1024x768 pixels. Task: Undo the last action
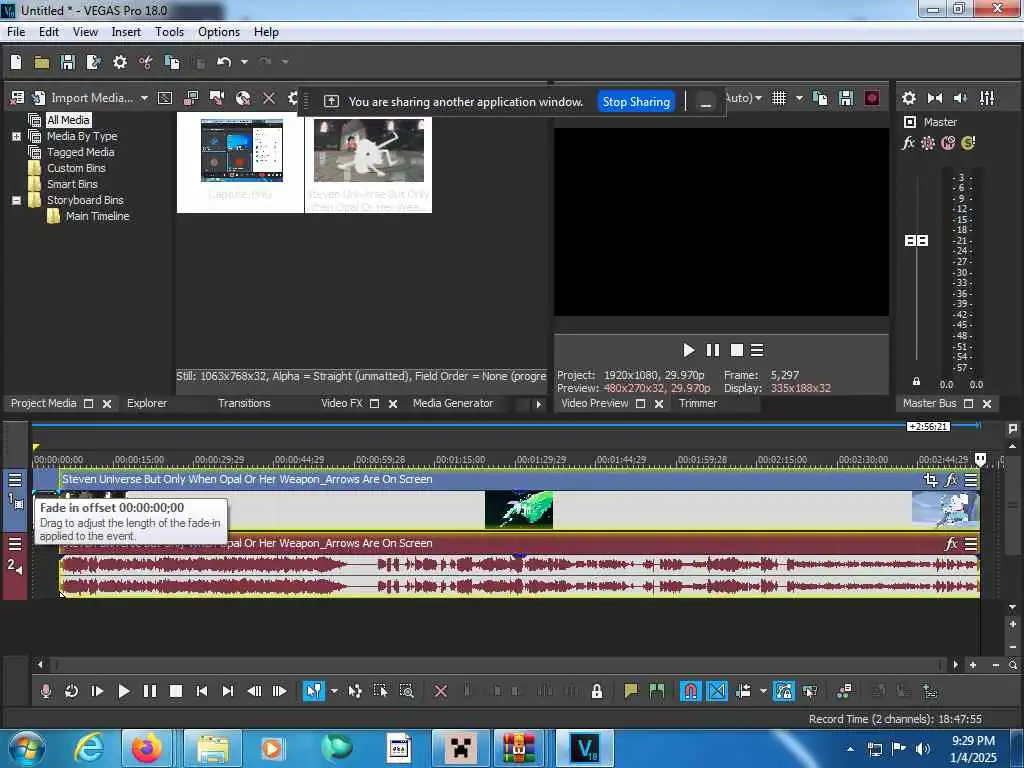click(x=224, y=62)
